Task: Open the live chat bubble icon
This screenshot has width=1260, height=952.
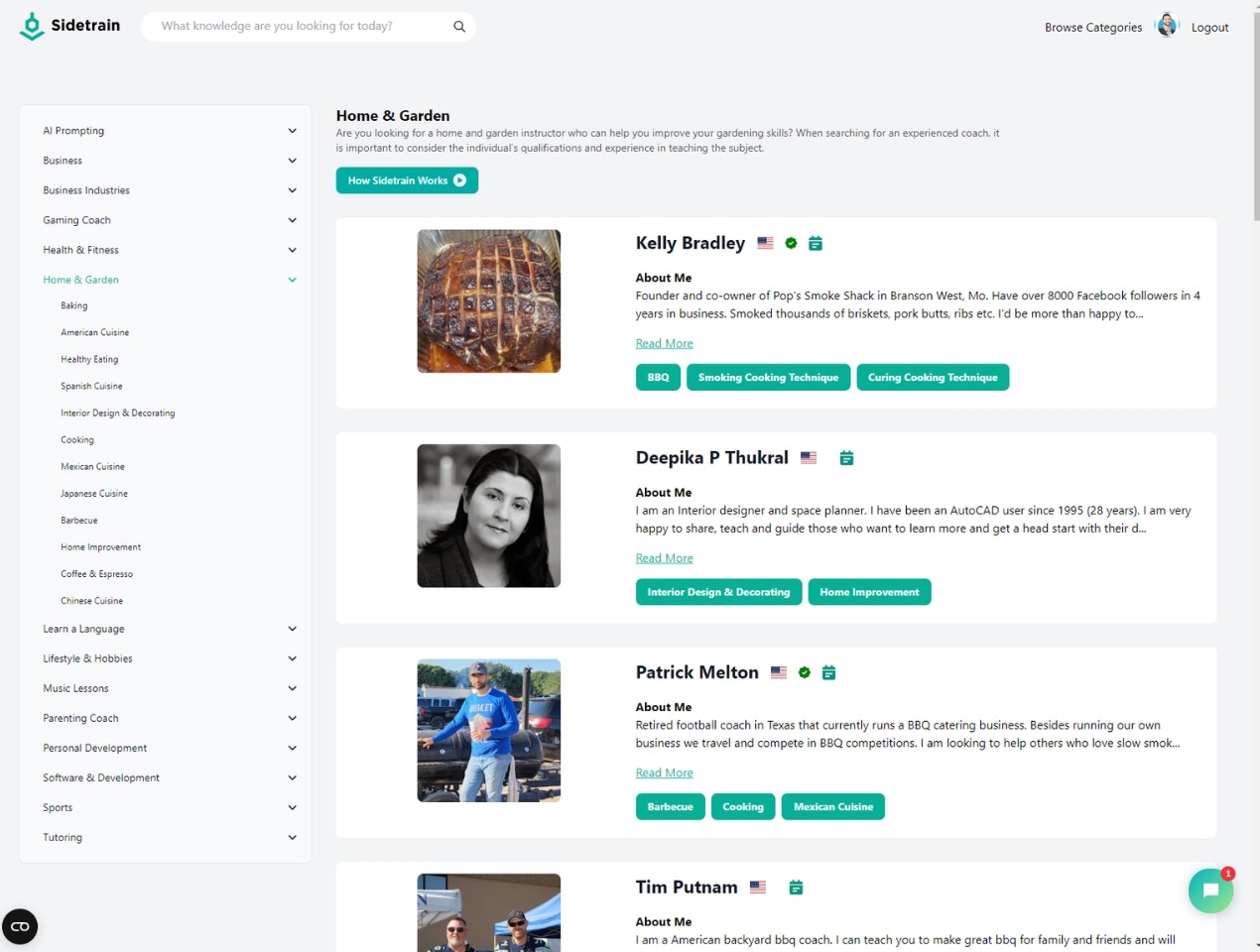Action: click(1210, 891)
